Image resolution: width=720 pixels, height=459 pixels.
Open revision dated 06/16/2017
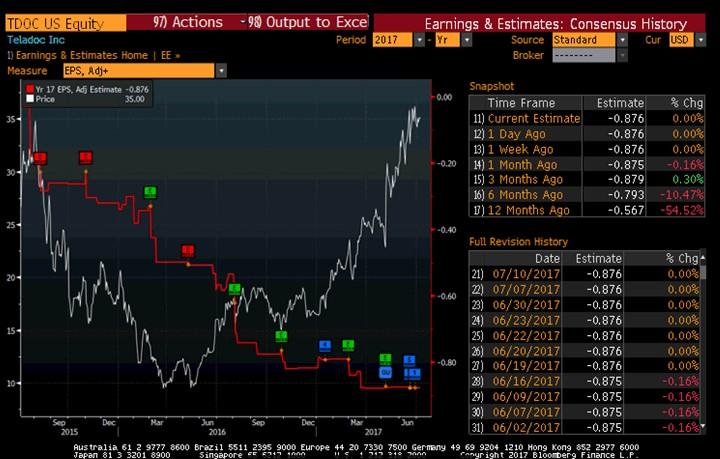584,381
